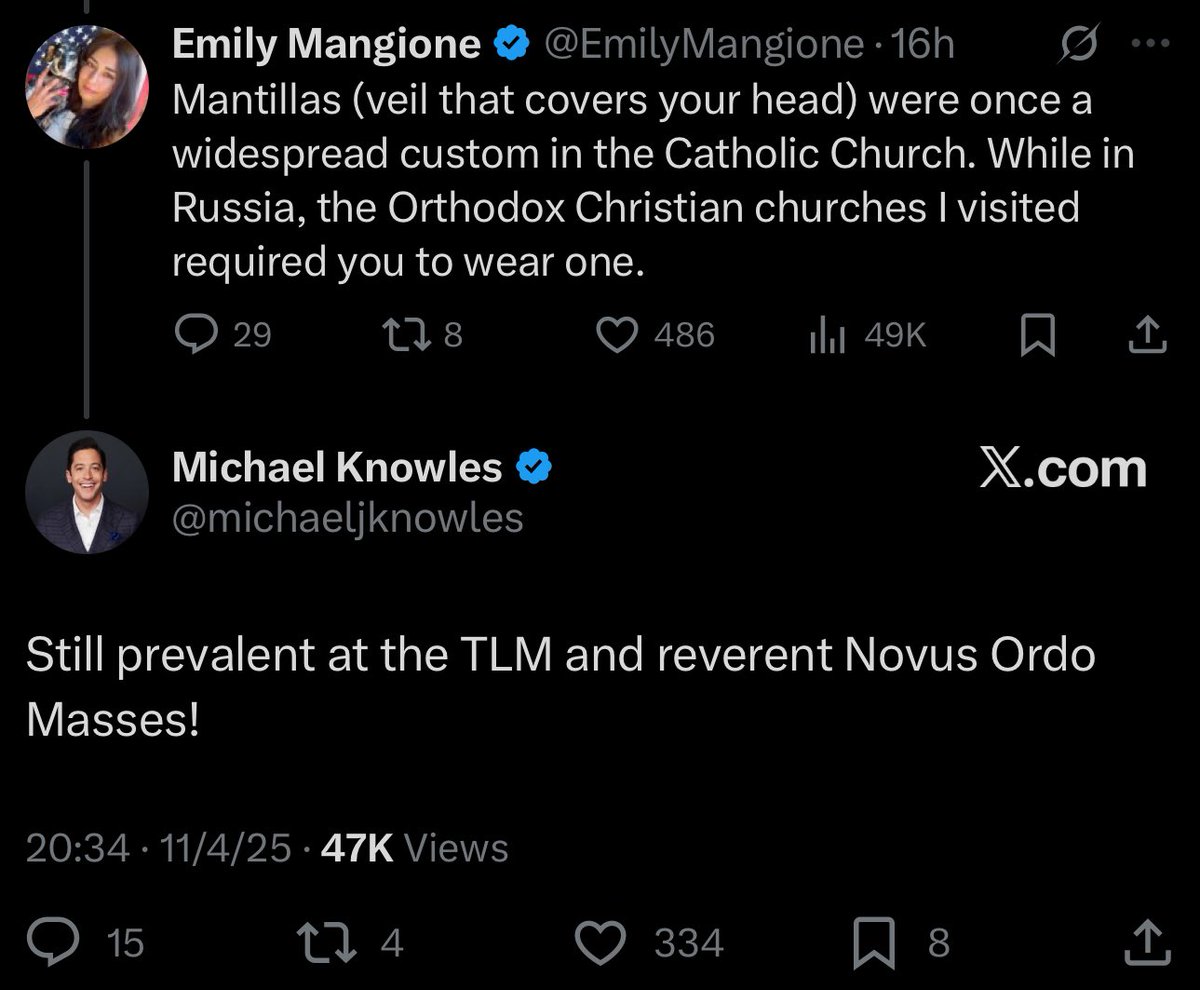This screenshot has width=1200, height=990.
Task: Bookmark Emily Mangione's post
Action: click(1037, 336)
